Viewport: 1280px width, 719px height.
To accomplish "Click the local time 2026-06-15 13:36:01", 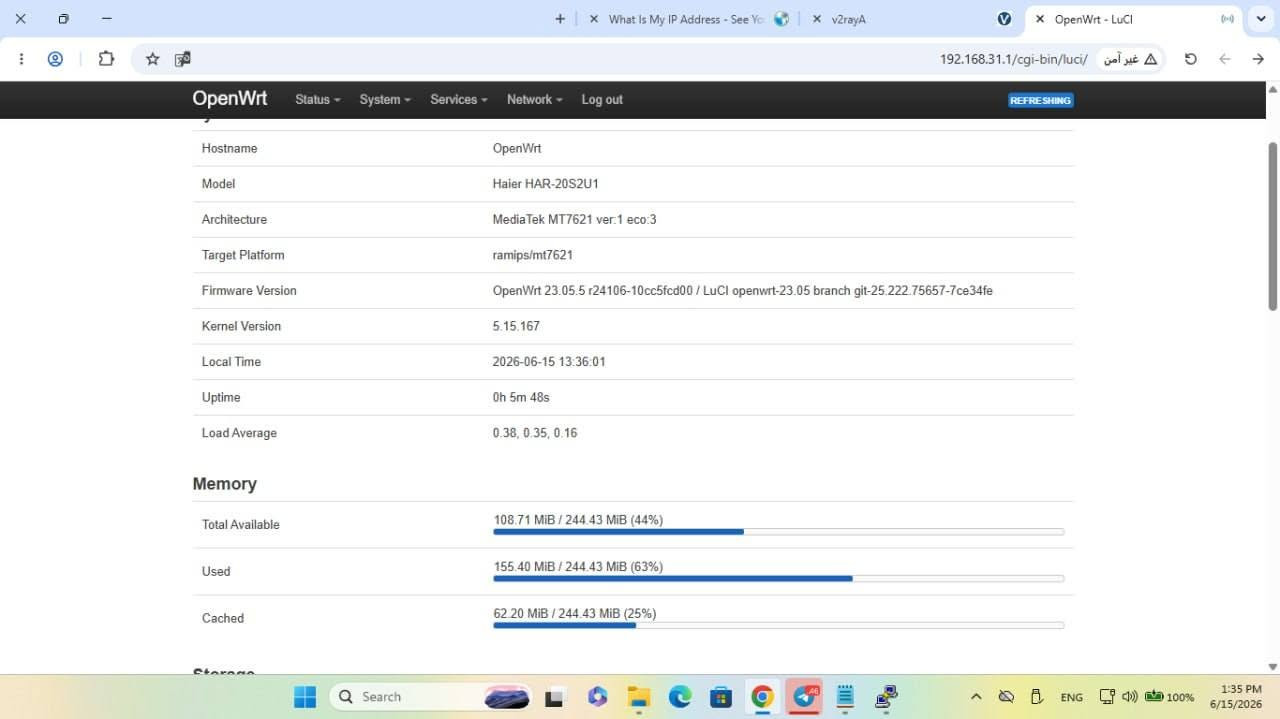I will pyautogui.click(x=549, y=362).
